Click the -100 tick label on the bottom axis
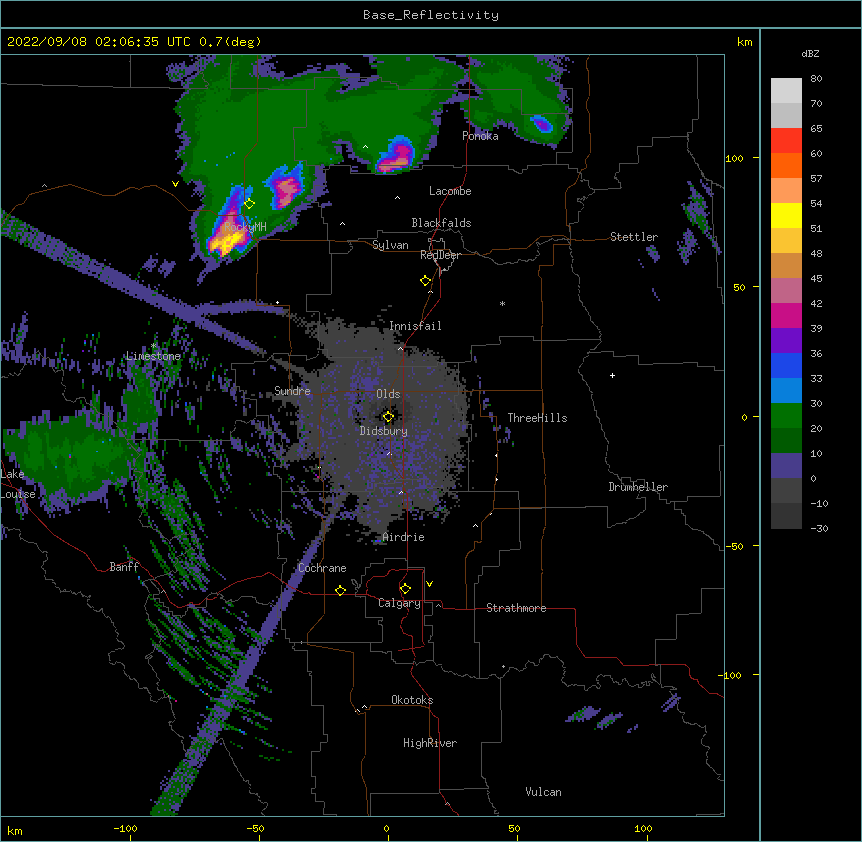This screenshot has height=842, width=862. (125, 828)
